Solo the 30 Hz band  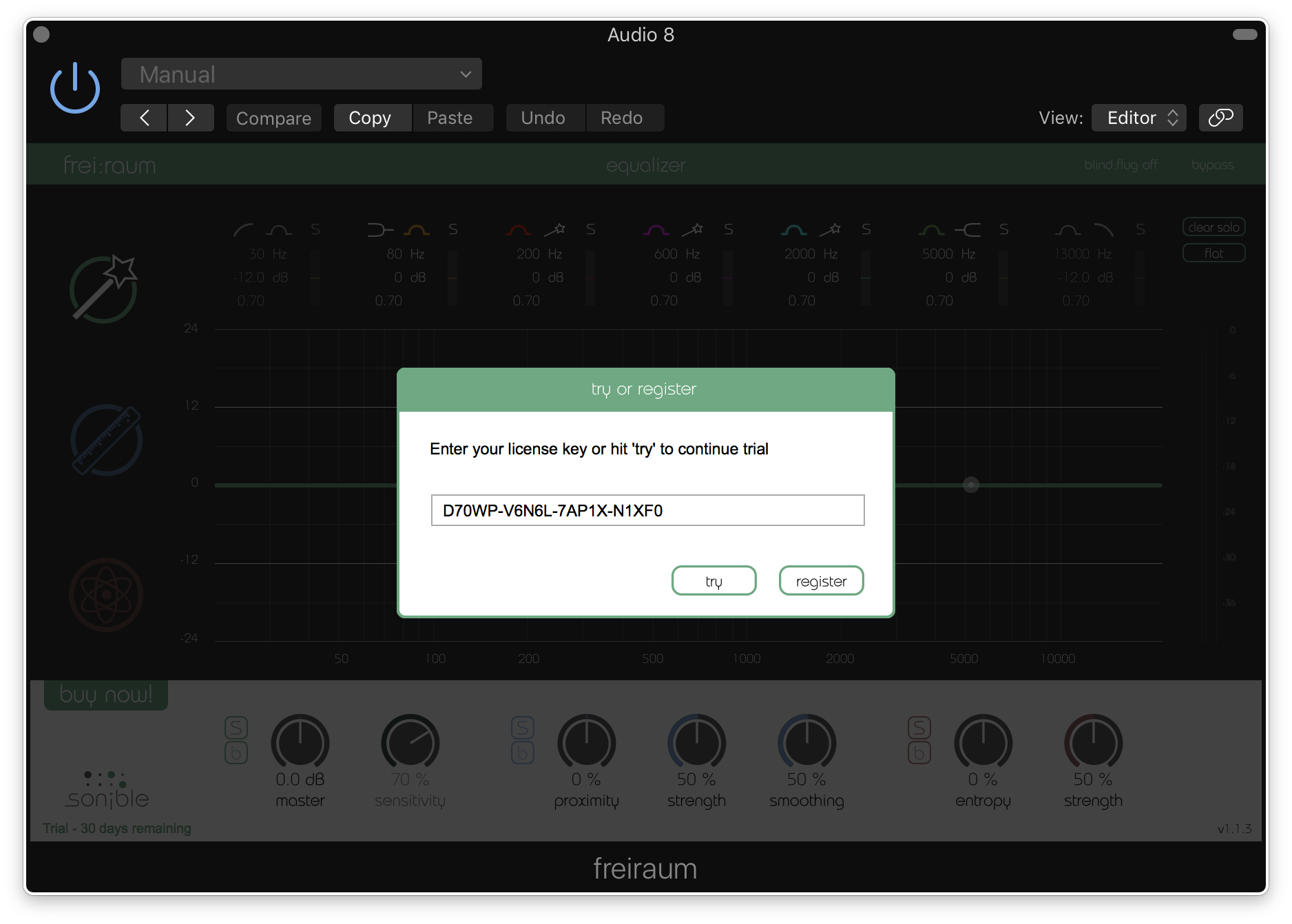pyautogui.click(x=315, y=229)
